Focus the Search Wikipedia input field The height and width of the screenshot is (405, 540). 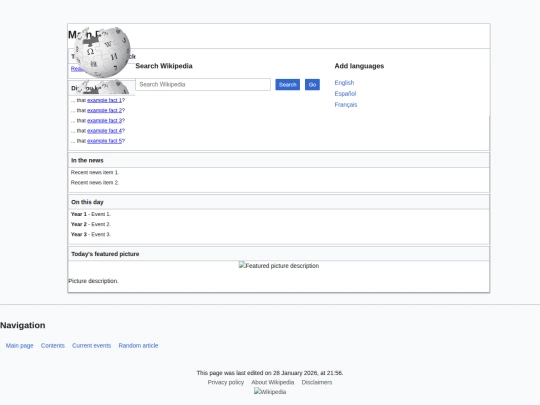203,84
